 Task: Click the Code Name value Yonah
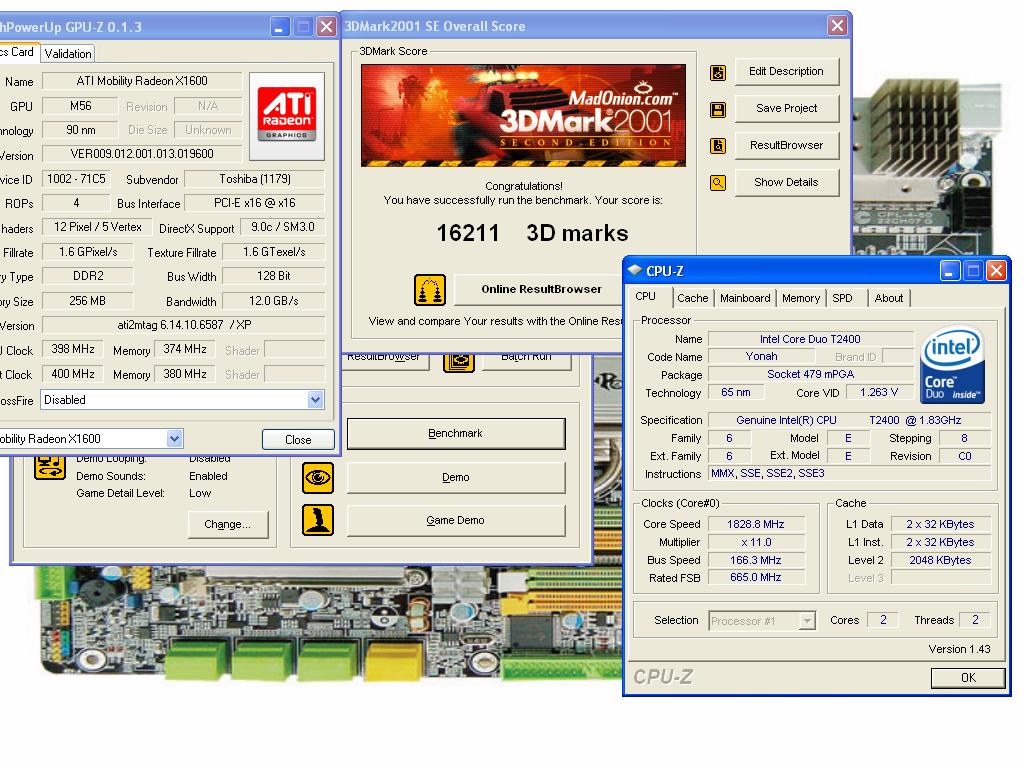pos(761,357)
